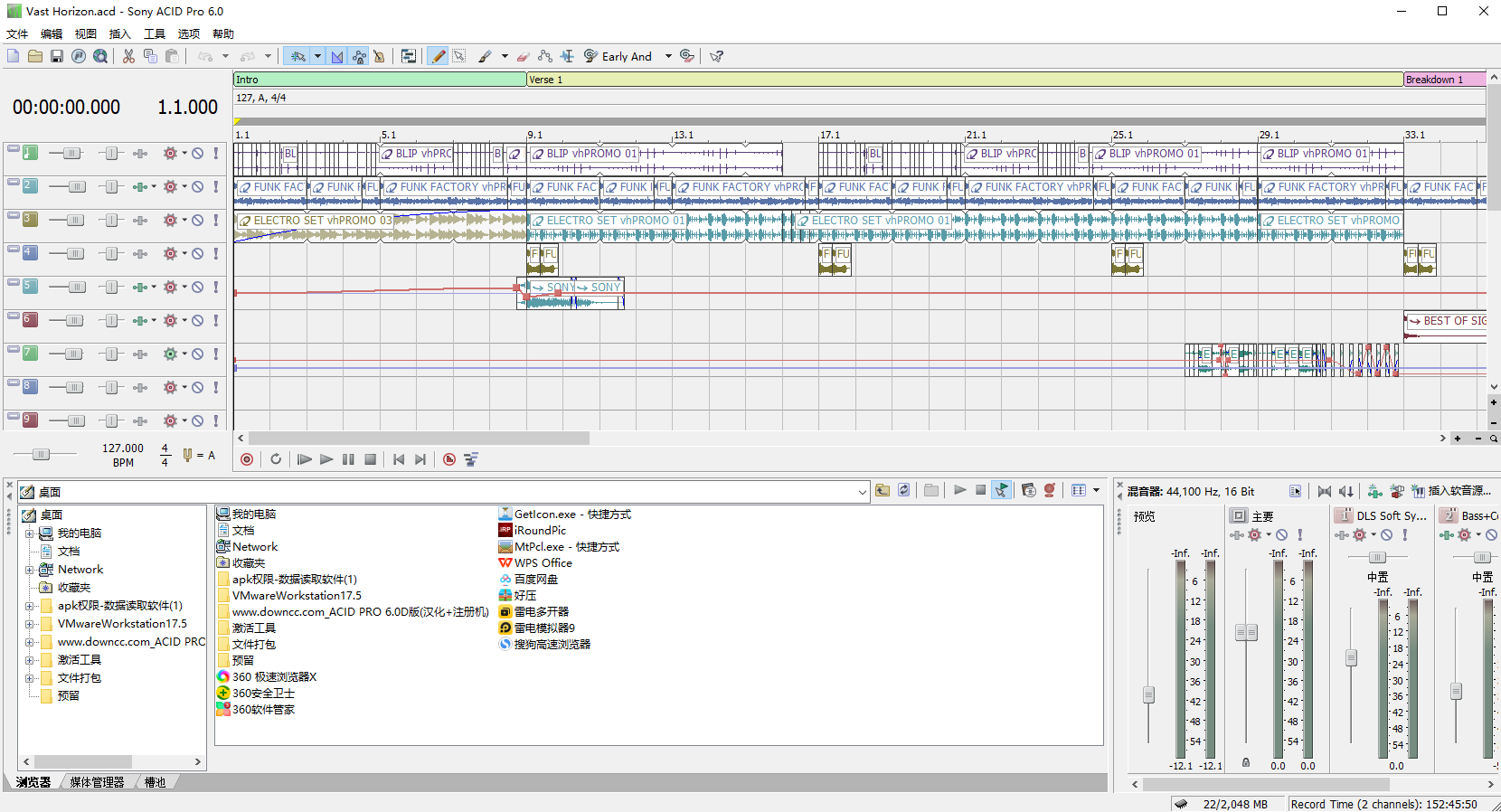1501x812 pixels.
Task: Open the explorer views dropdown arrow
Action: pyautogui.click(x=1096, y=490)
